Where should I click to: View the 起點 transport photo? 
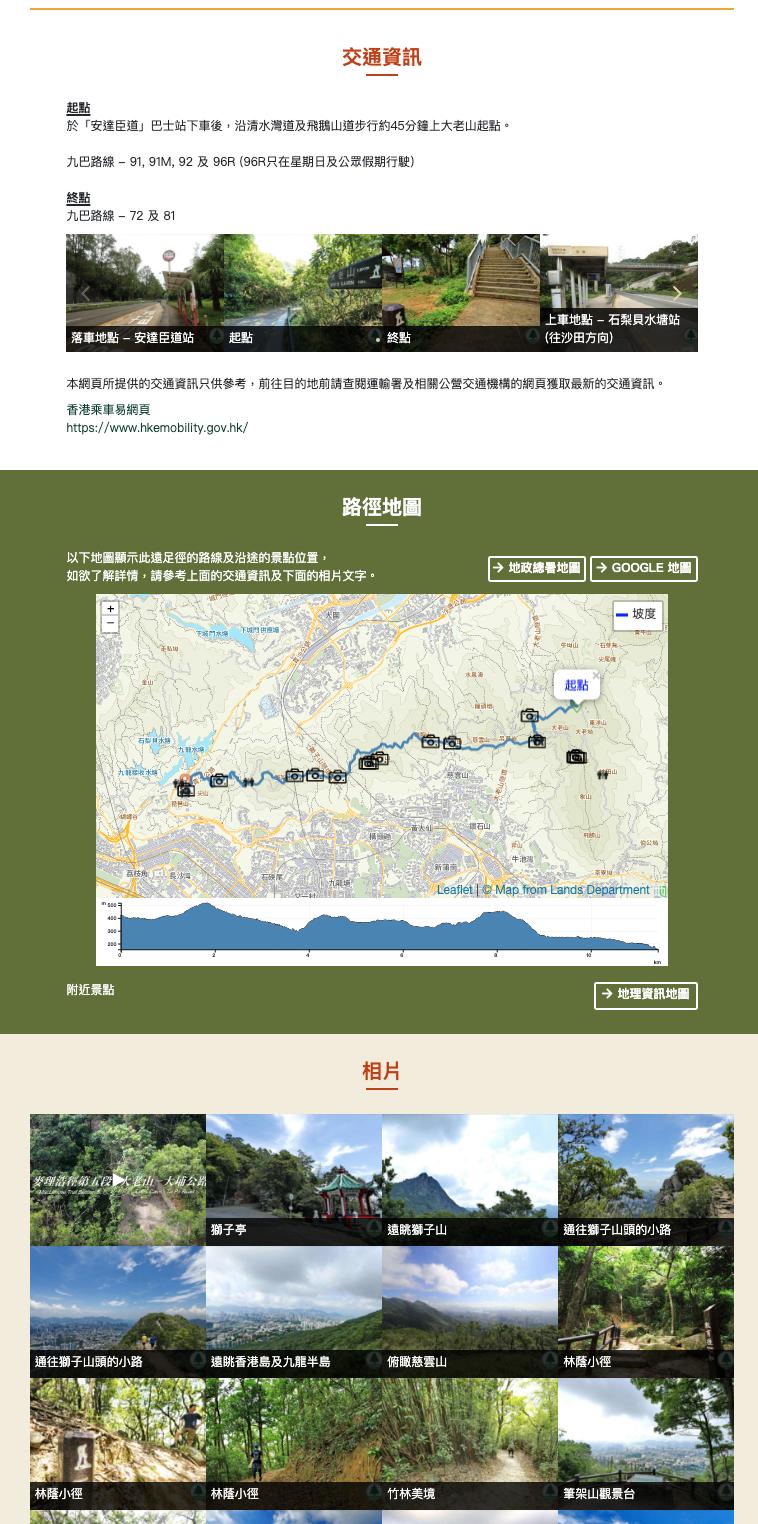tap(303, 293)
